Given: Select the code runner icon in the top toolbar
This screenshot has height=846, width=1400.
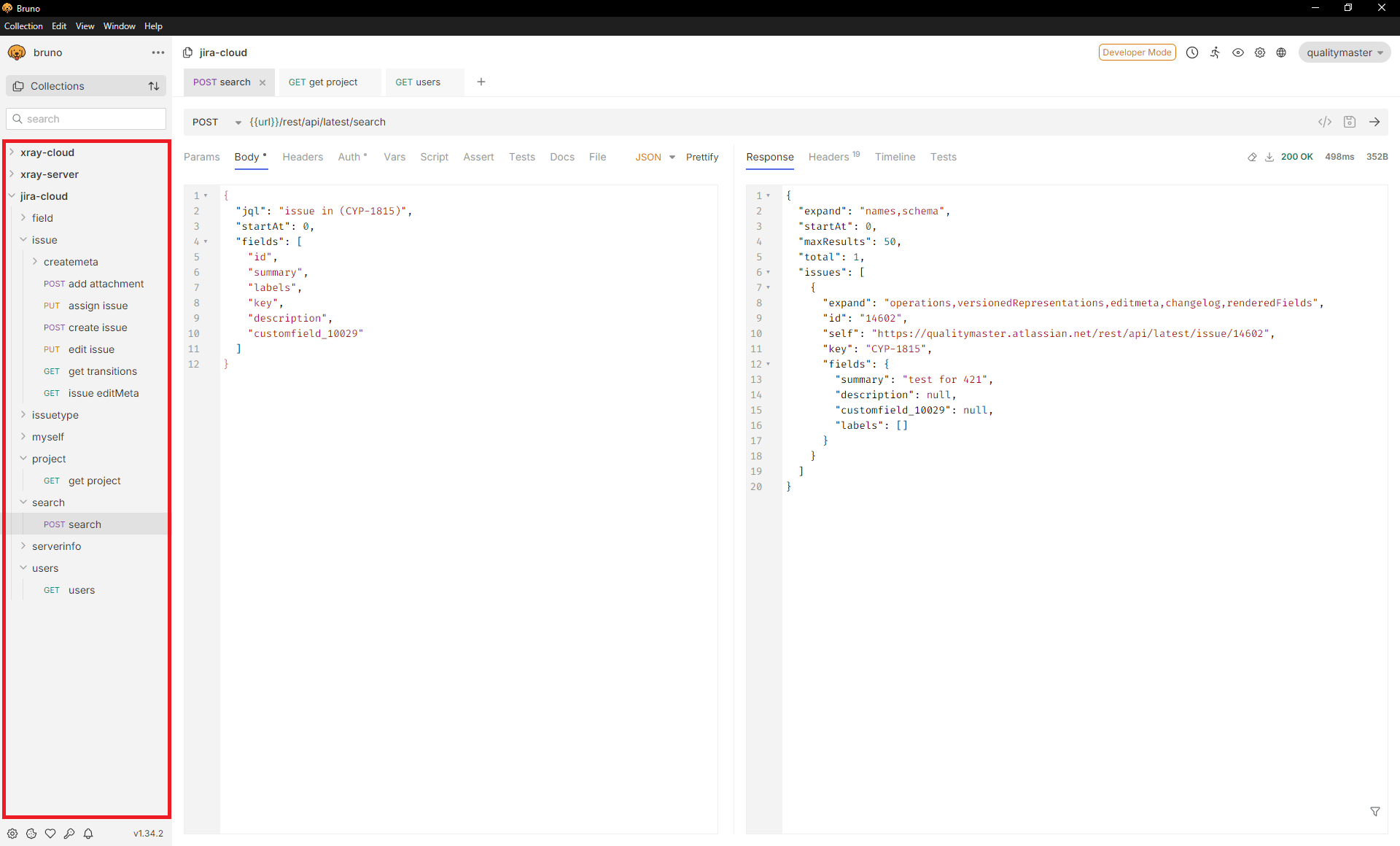Looking at the screenshot, I should point(1216,52).
